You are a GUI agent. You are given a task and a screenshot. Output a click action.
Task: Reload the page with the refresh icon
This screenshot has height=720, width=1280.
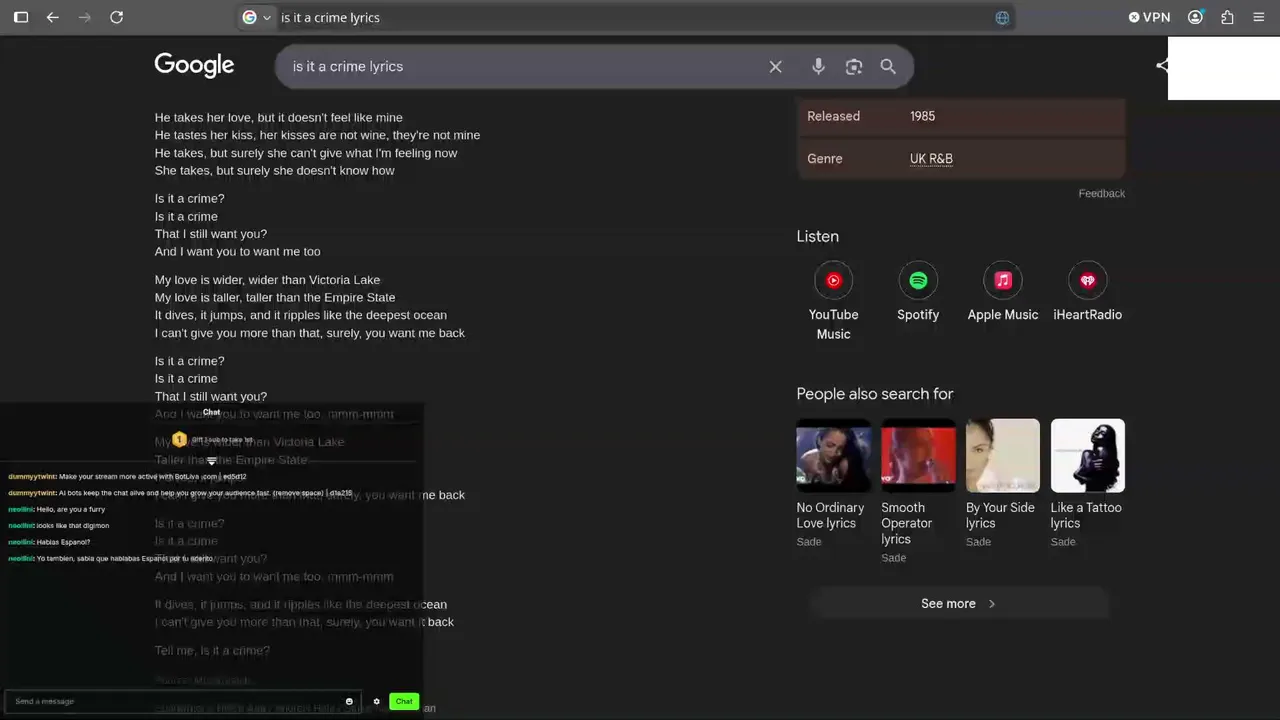(x=116, y=17)
